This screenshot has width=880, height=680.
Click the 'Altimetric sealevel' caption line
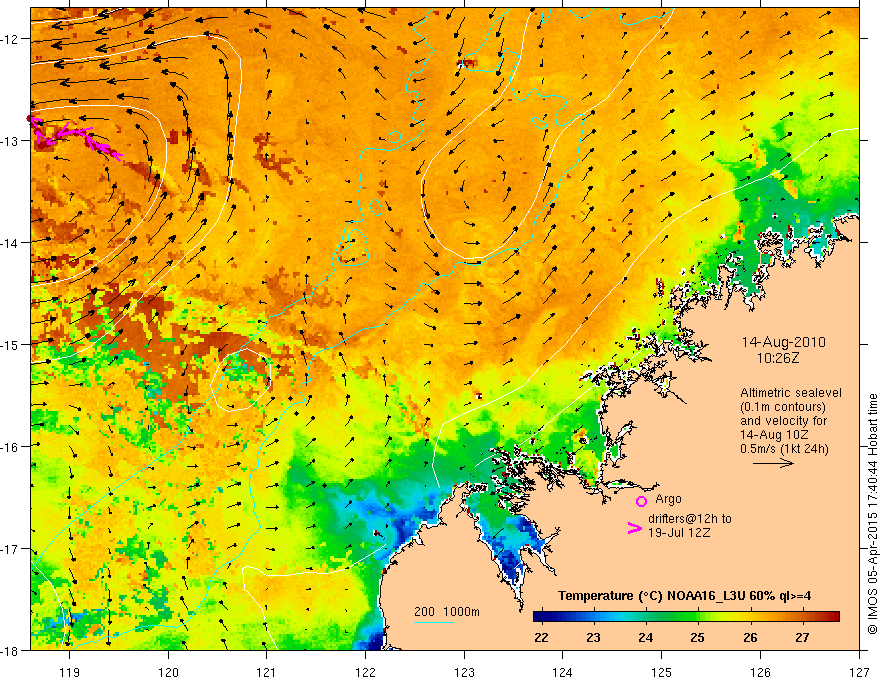[791, 393]
